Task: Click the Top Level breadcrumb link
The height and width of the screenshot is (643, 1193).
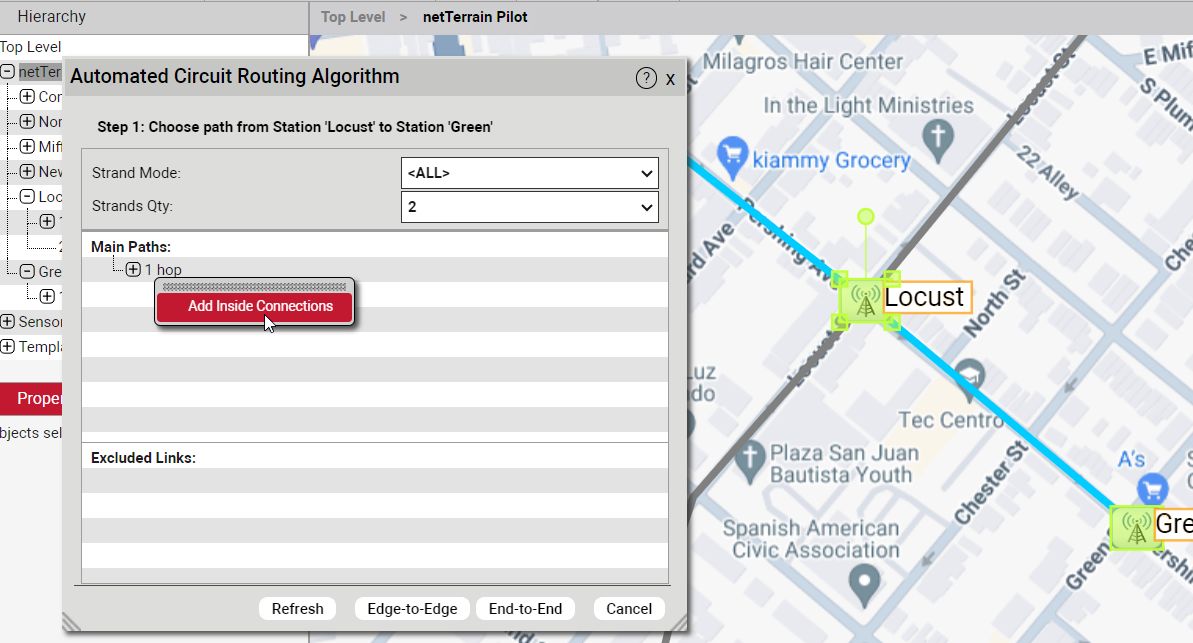Action: coord(353,17)
